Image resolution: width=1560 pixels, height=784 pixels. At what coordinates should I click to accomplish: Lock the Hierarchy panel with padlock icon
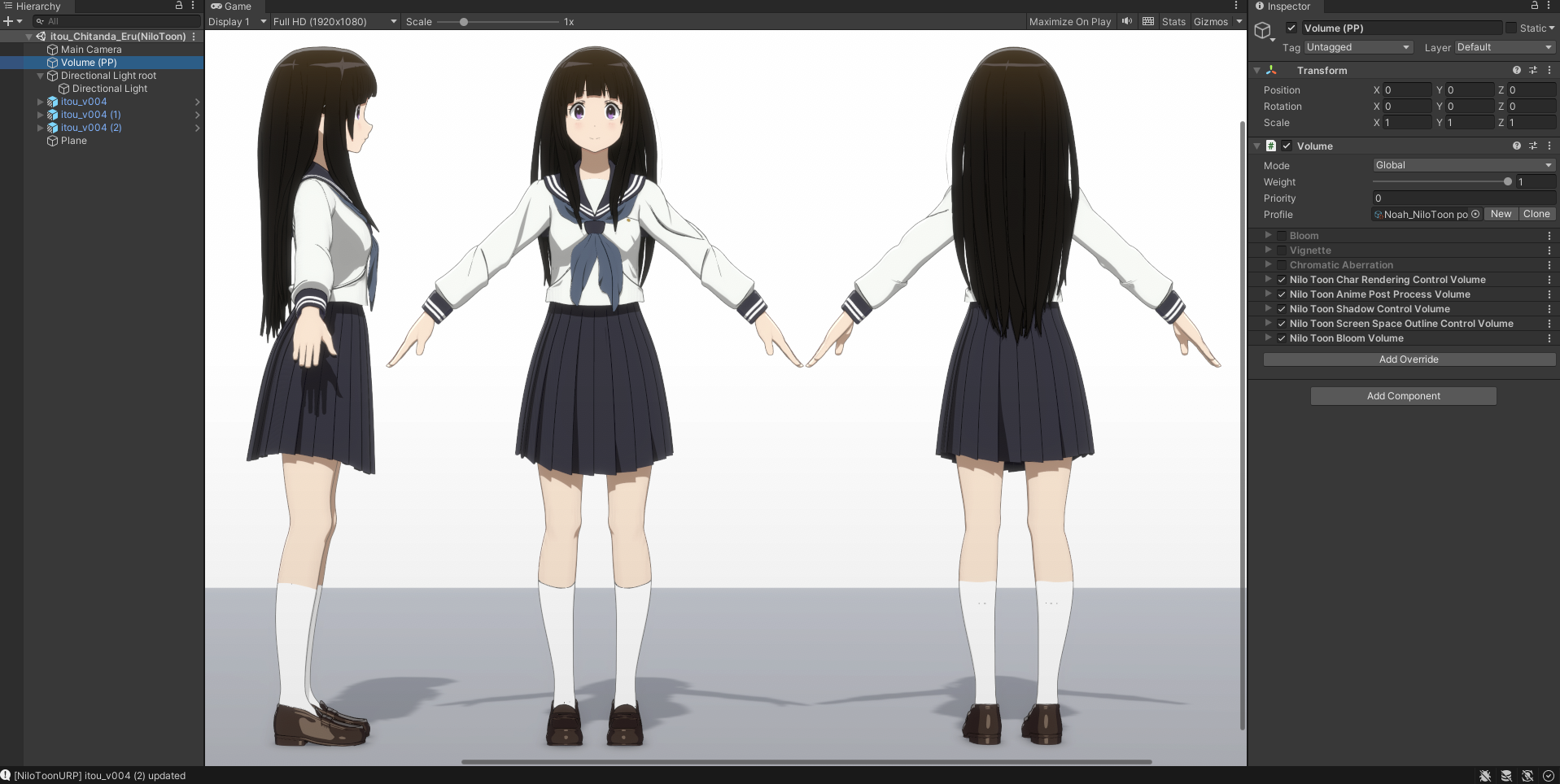179,6
